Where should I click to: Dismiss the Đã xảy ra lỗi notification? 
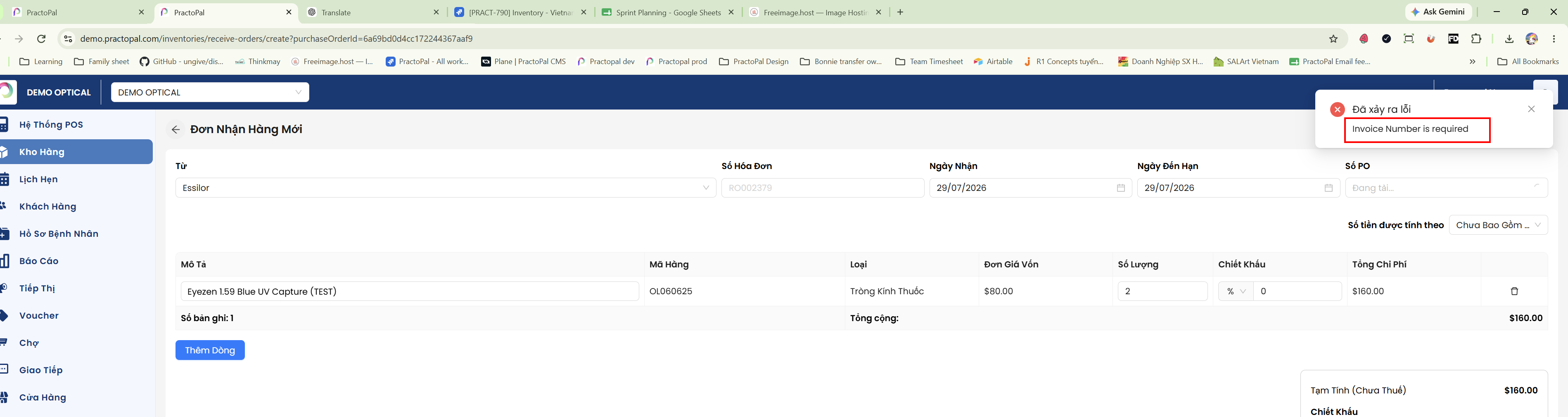[1531, 110]
